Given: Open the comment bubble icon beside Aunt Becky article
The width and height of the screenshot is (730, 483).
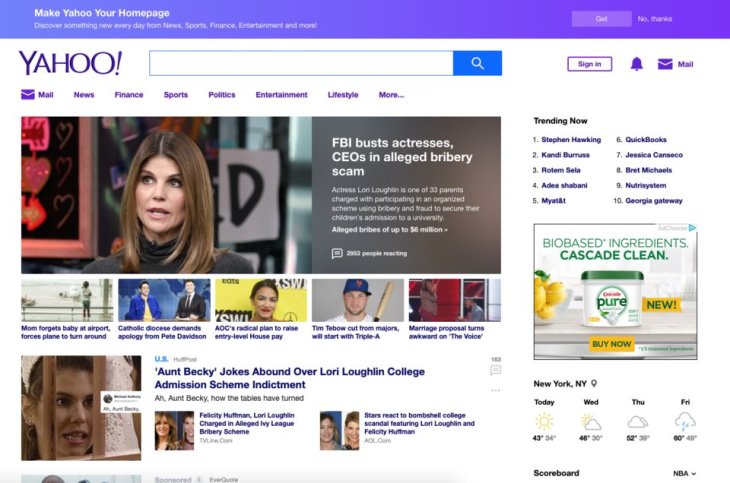Looking at the screenshot, I should click(x=495, y=371).
